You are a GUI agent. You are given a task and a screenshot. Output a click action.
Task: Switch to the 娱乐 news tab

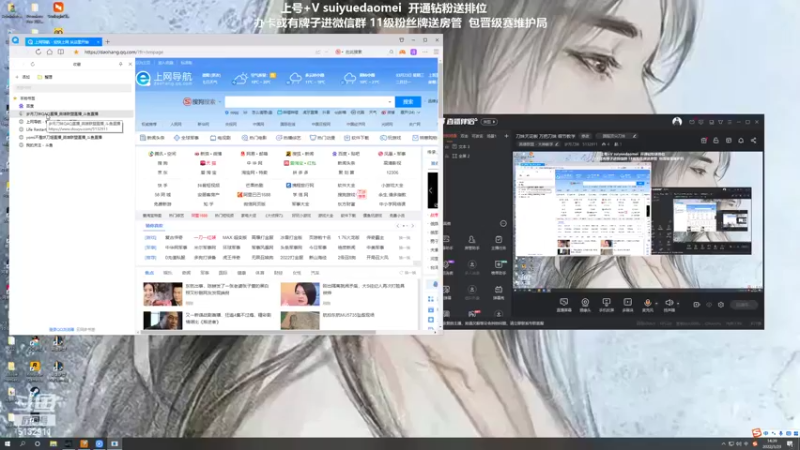click(167, 273)
